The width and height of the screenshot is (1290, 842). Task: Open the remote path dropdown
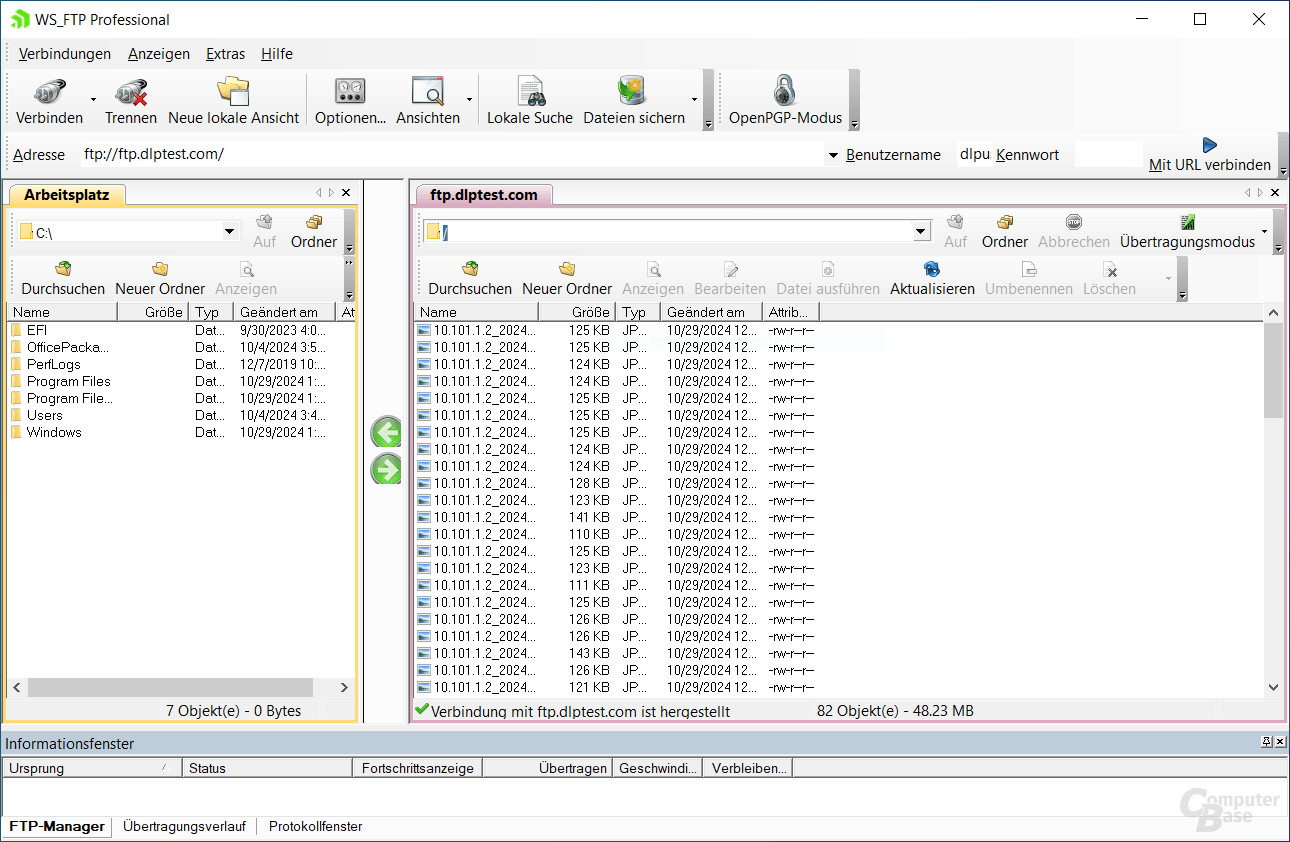point(921,232)
